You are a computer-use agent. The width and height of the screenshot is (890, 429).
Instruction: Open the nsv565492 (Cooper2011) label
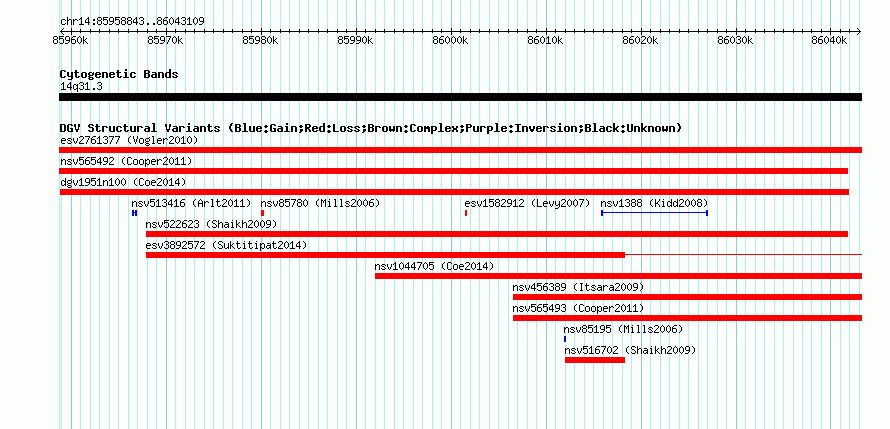126,161
